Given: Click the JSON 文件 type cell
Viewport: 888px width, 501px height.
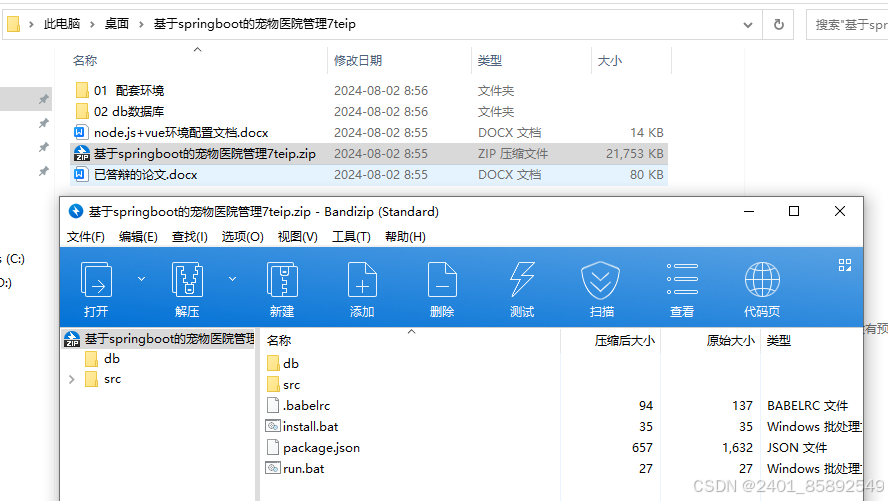Looking at the screenshot, I should pyautogui.click(x=797, y=448).
